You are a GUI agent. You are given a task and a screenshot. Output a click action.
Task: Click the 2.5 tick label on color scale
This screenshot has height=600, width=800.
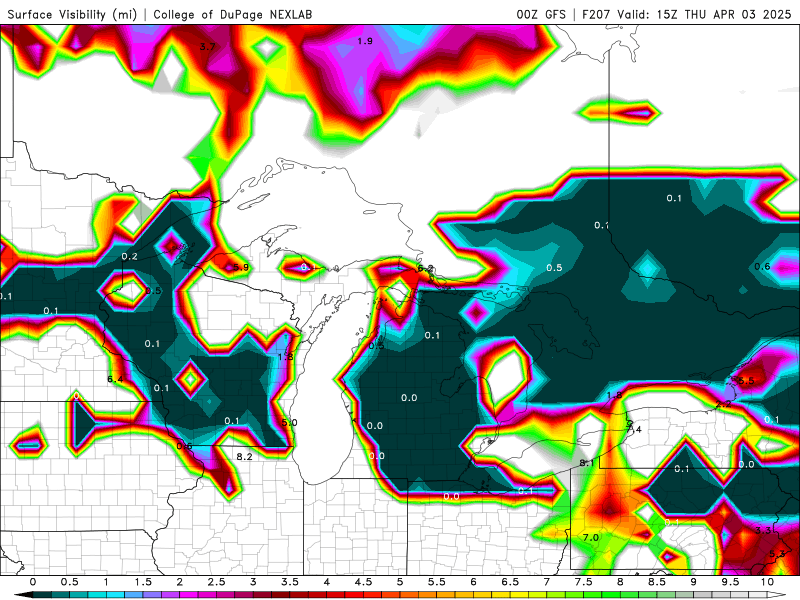coord(216,582)
